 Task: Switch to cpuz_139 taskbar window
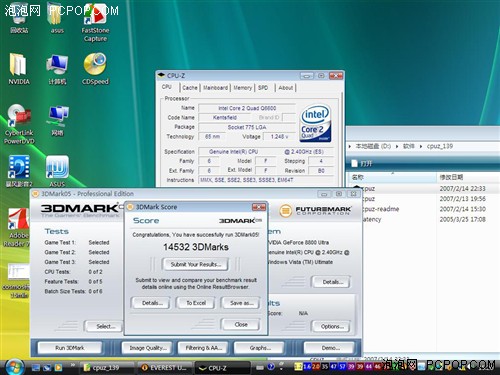pyautogui.click(x=107, y=368)
